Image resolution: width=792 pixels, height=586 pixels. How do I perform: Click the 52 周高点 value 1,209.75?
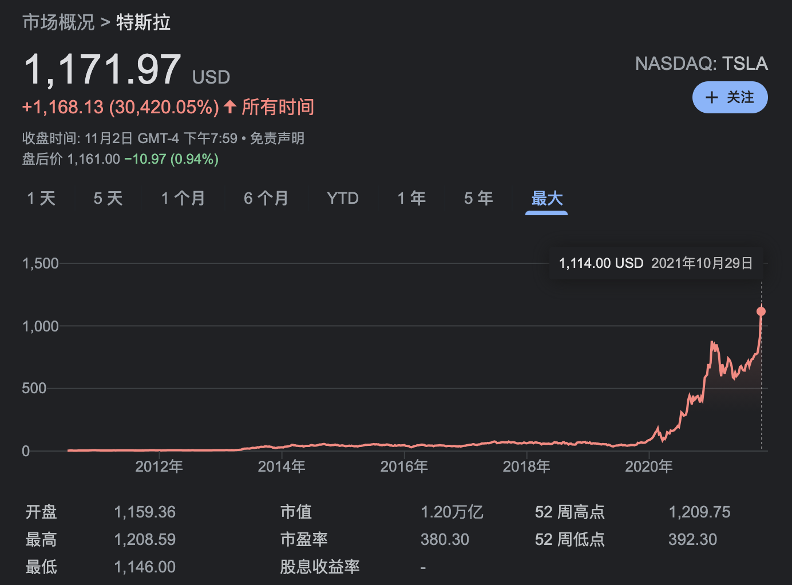pos(699,512)
